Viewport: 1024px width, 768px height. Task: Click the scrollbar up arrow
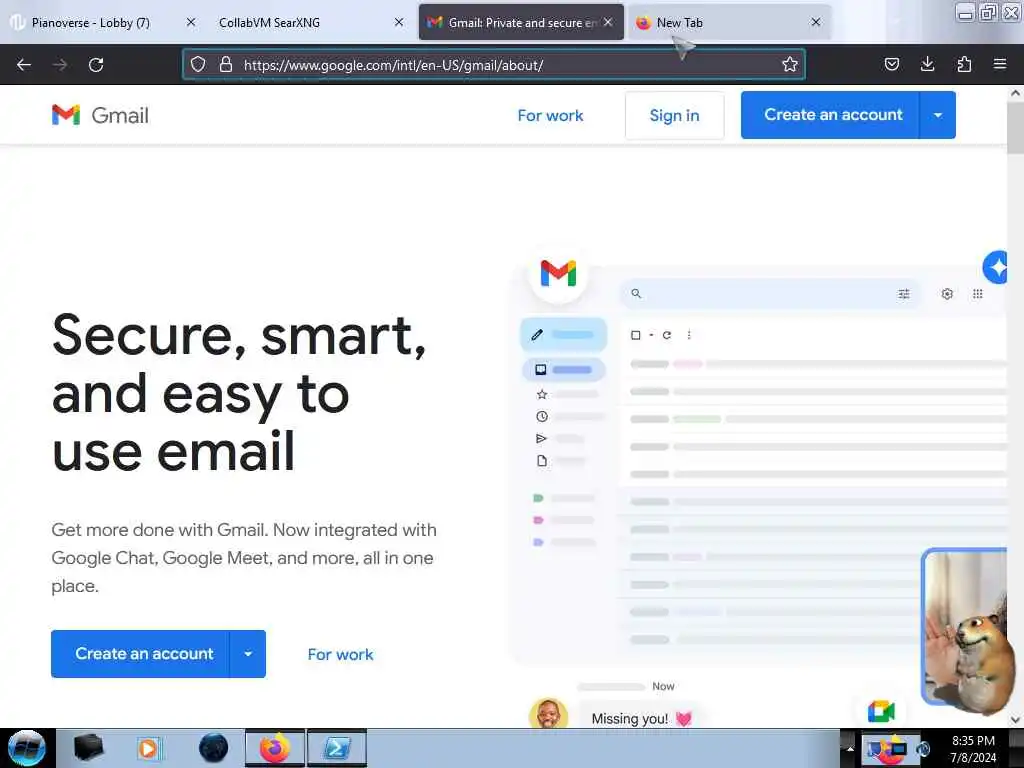1016,93
